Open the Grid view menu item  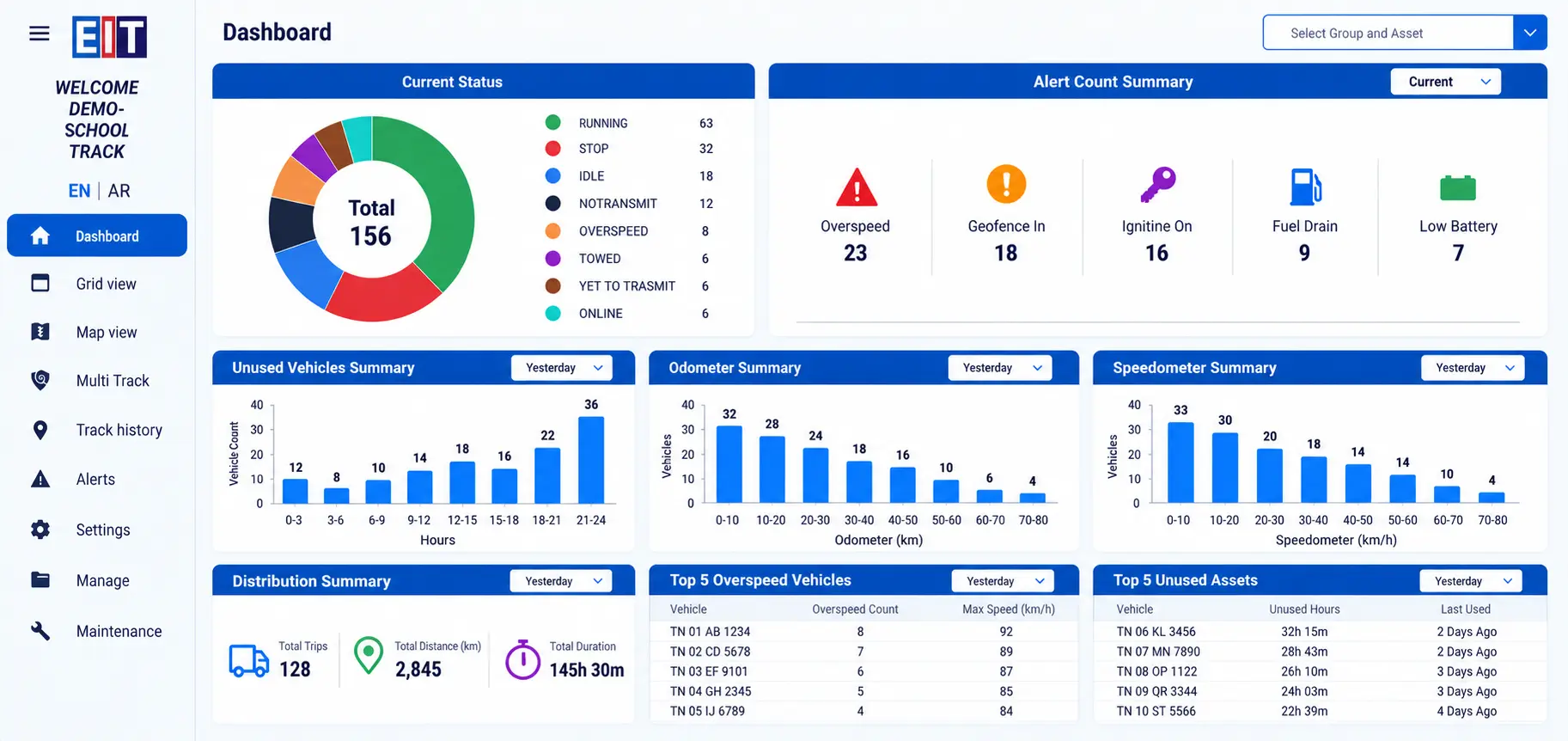pos(97,284)
